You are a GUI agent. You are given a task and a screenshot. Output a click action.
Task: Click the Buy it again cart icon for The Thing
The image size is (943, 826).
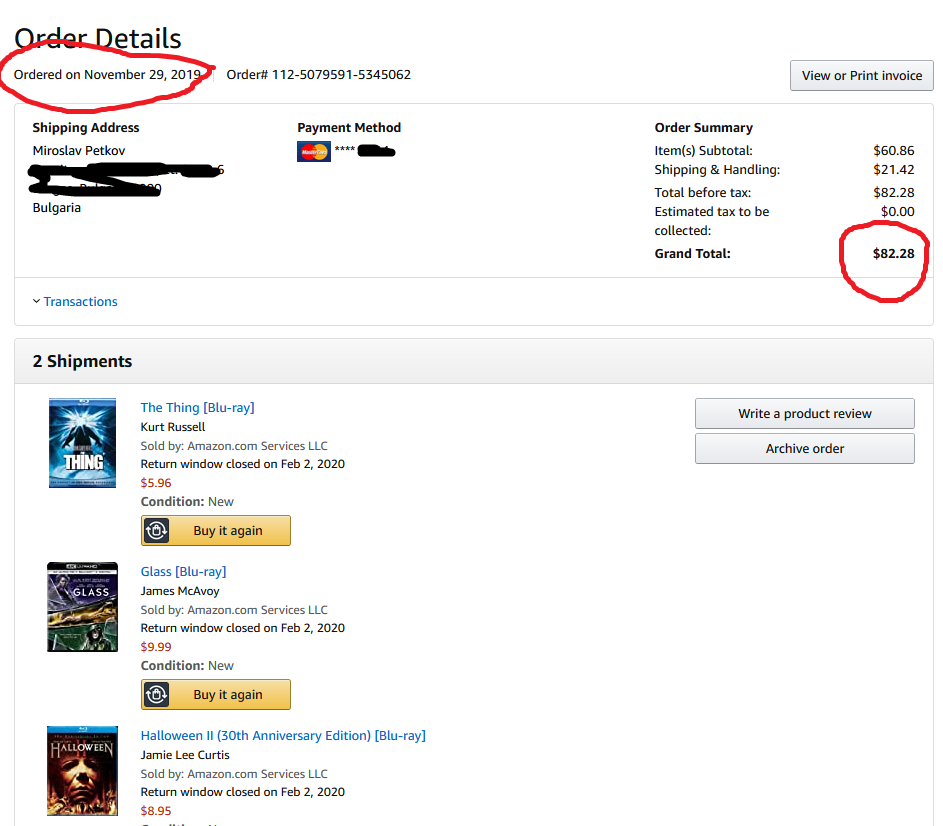(156, 531)
